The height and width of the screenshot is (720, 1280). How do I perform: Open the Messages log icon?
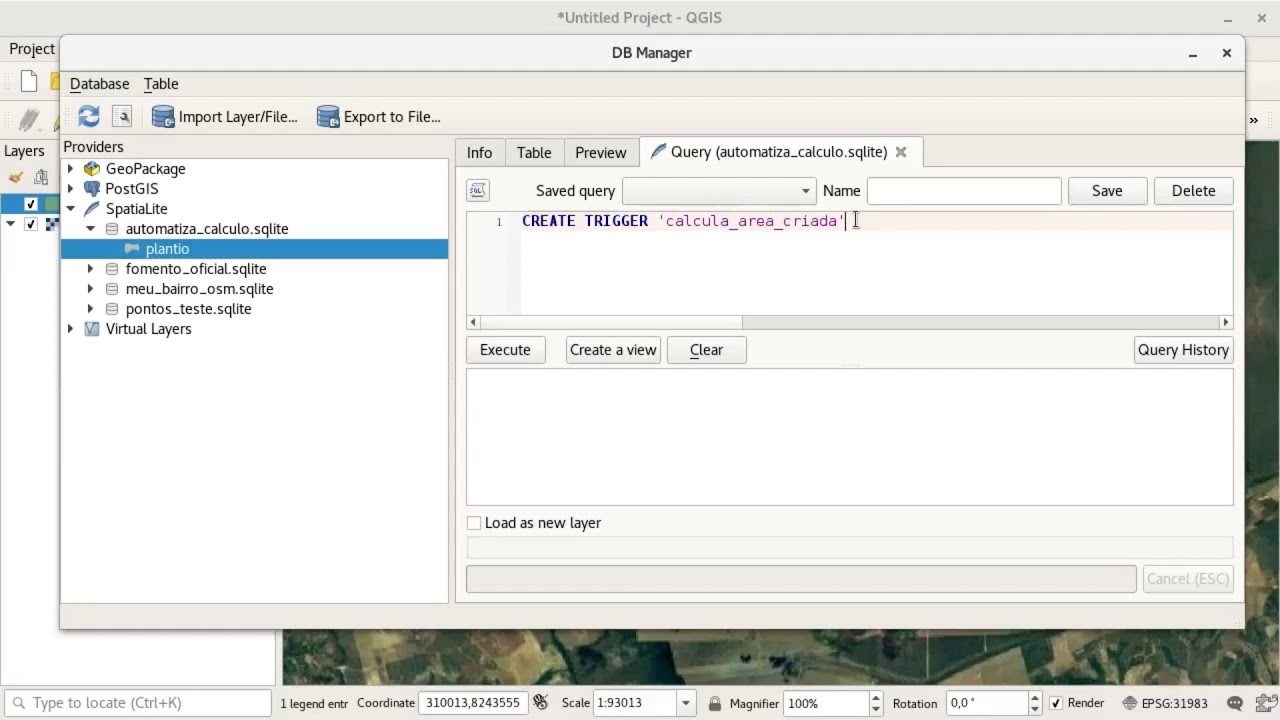click(x=1234, y=703)
